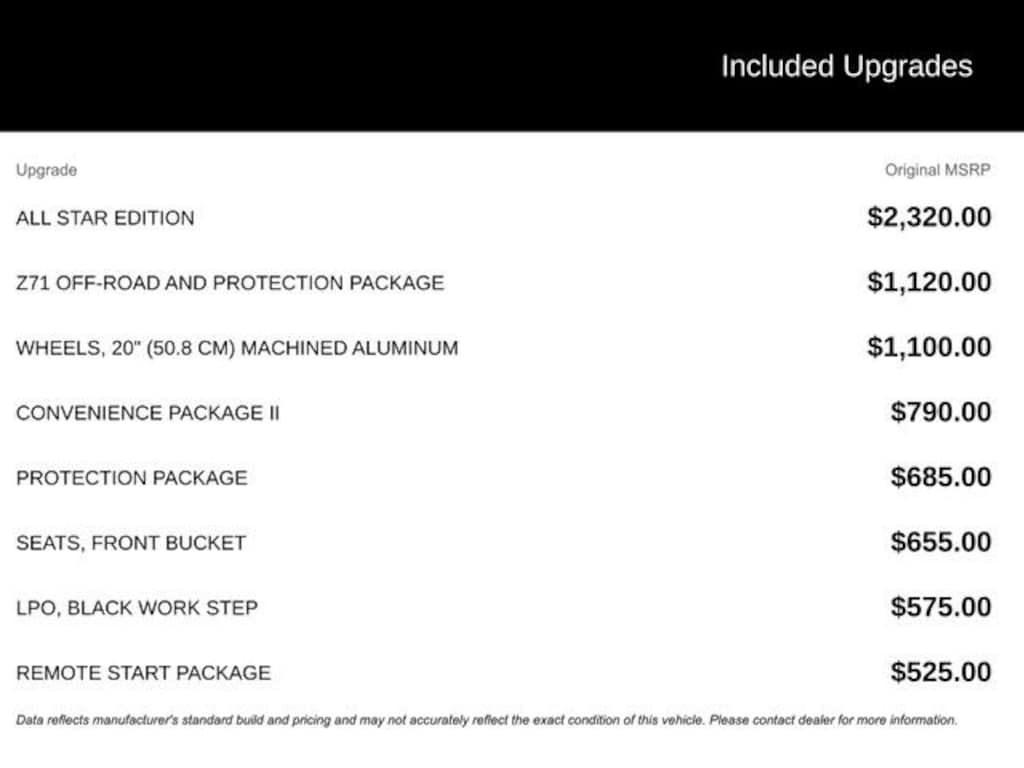Viewport: 1024px width, 768px height.
Task: Select the 20" Machined Aluminum Wheels entry
Action: pyautogui.click(x=237, y=348)
